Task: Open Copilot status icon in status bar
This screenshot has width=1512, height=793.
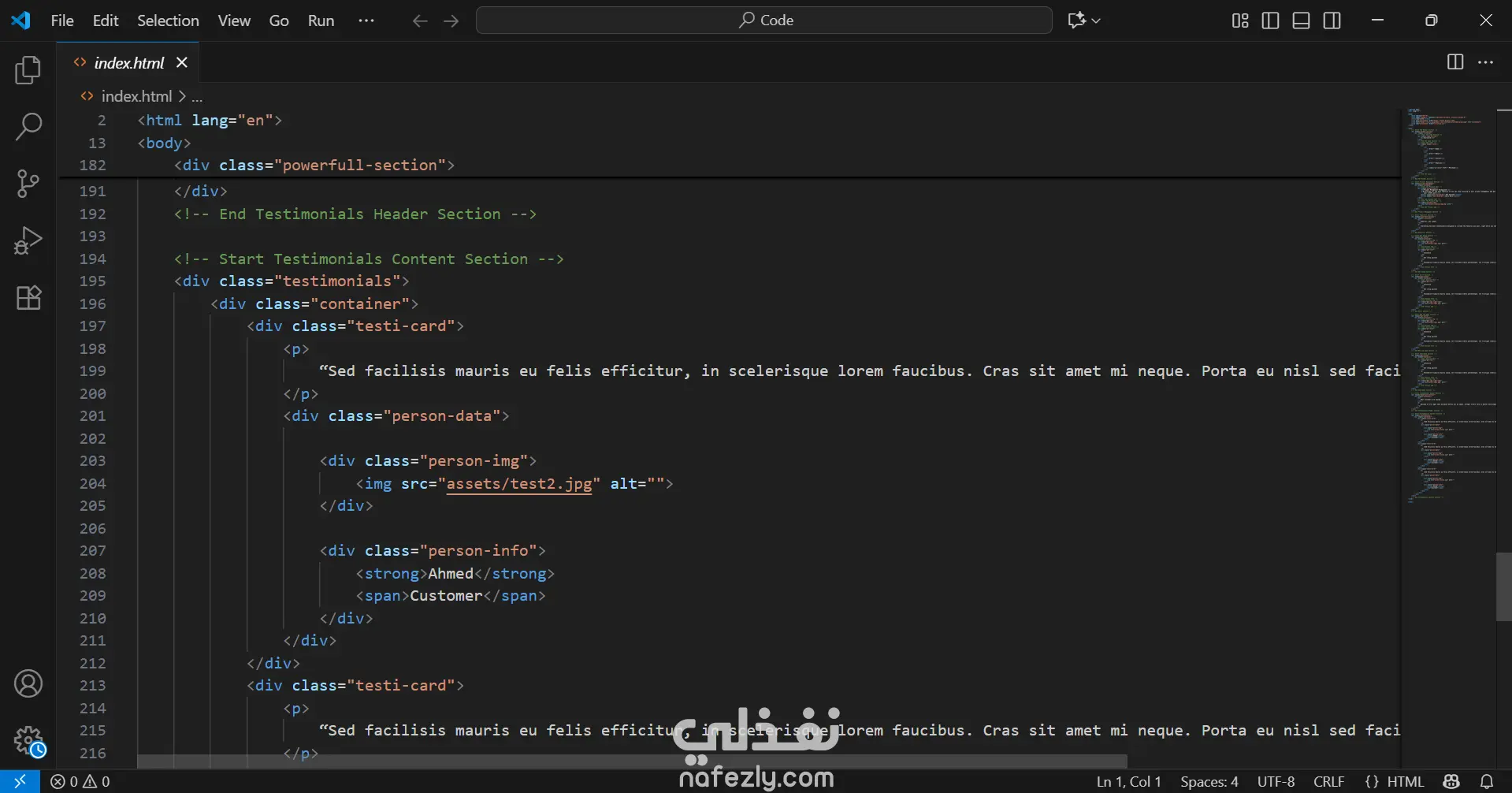Action: pos(1451,781)
